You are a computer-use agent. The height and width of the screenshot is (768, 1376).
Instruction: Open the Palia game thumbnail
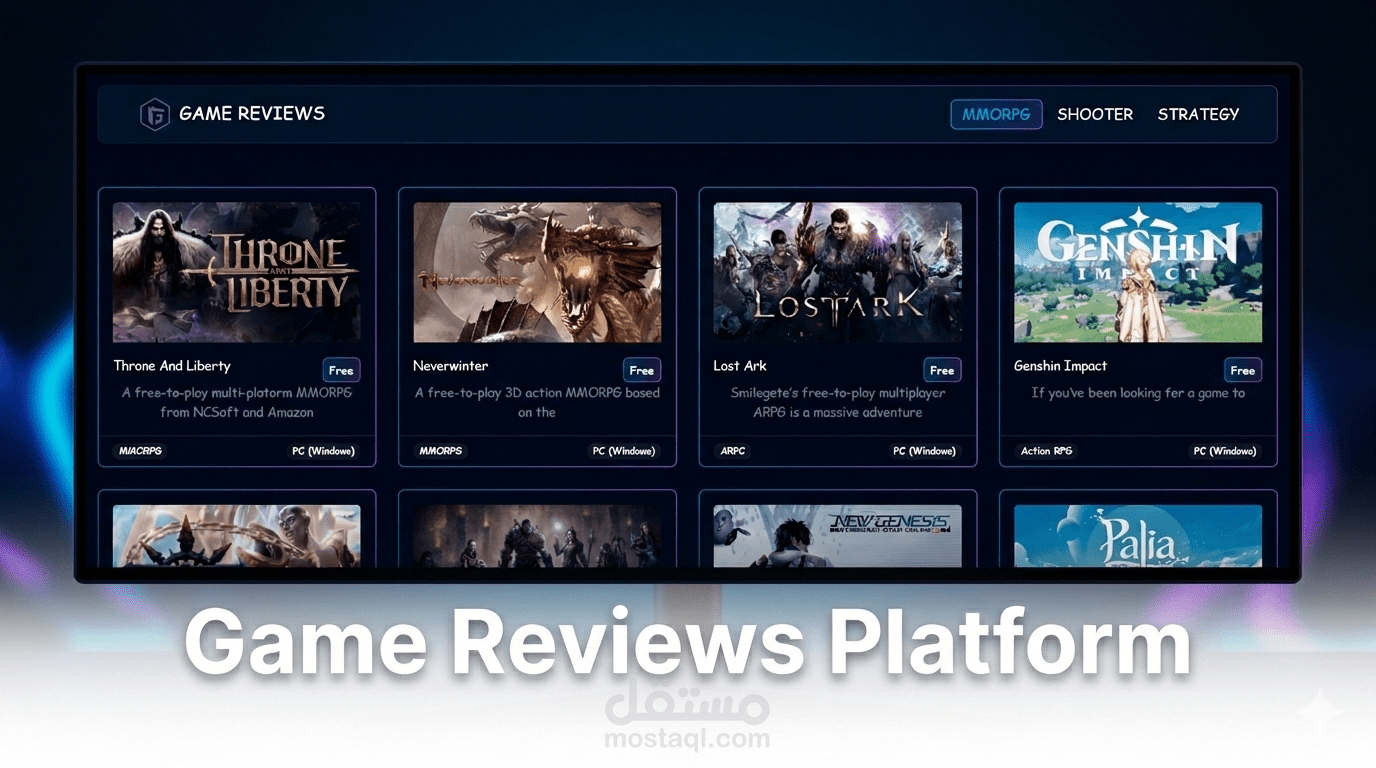coord(1138,536)
